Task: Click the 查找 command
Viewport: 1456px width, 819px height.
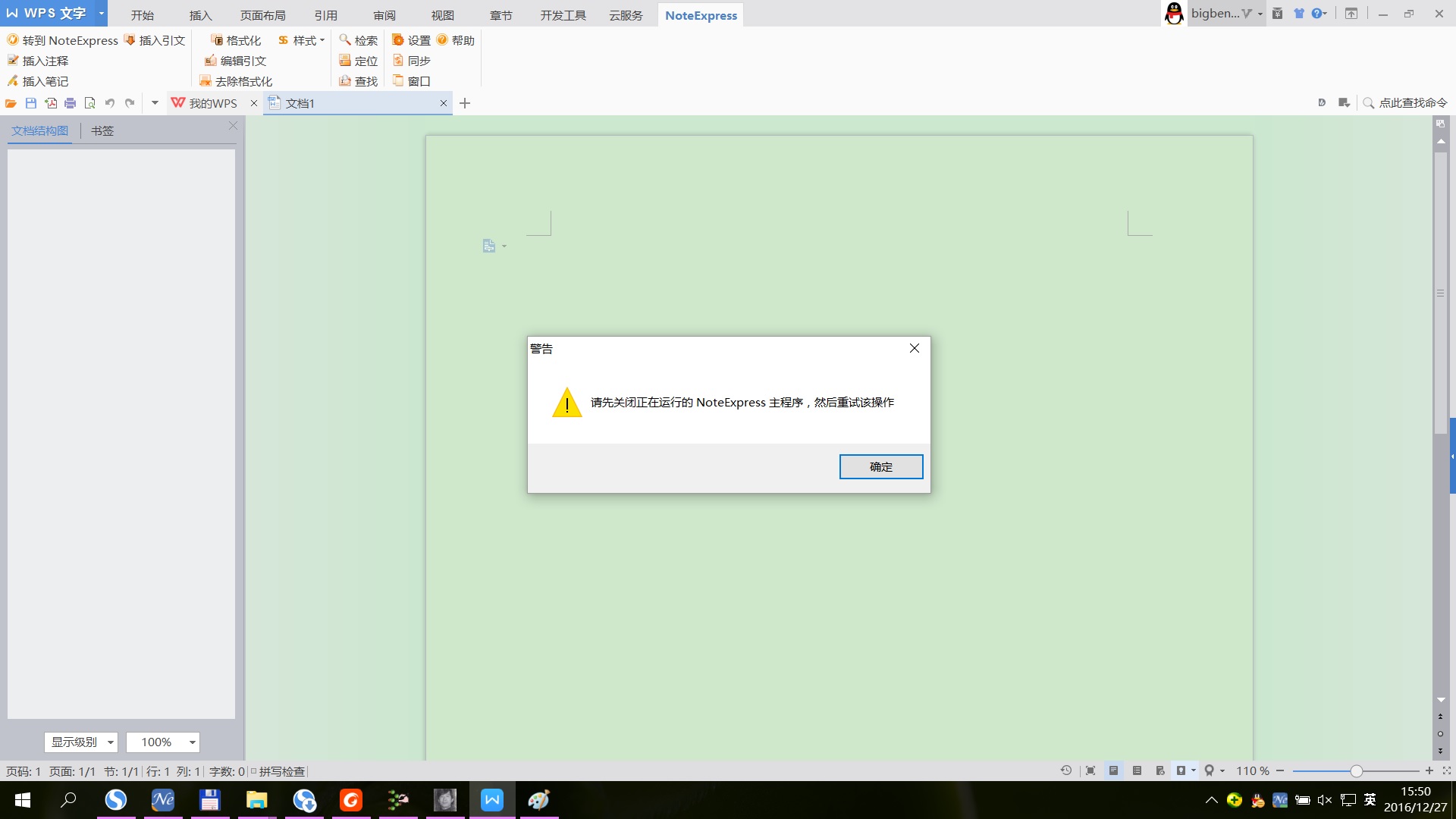Action: pos(358,81)
